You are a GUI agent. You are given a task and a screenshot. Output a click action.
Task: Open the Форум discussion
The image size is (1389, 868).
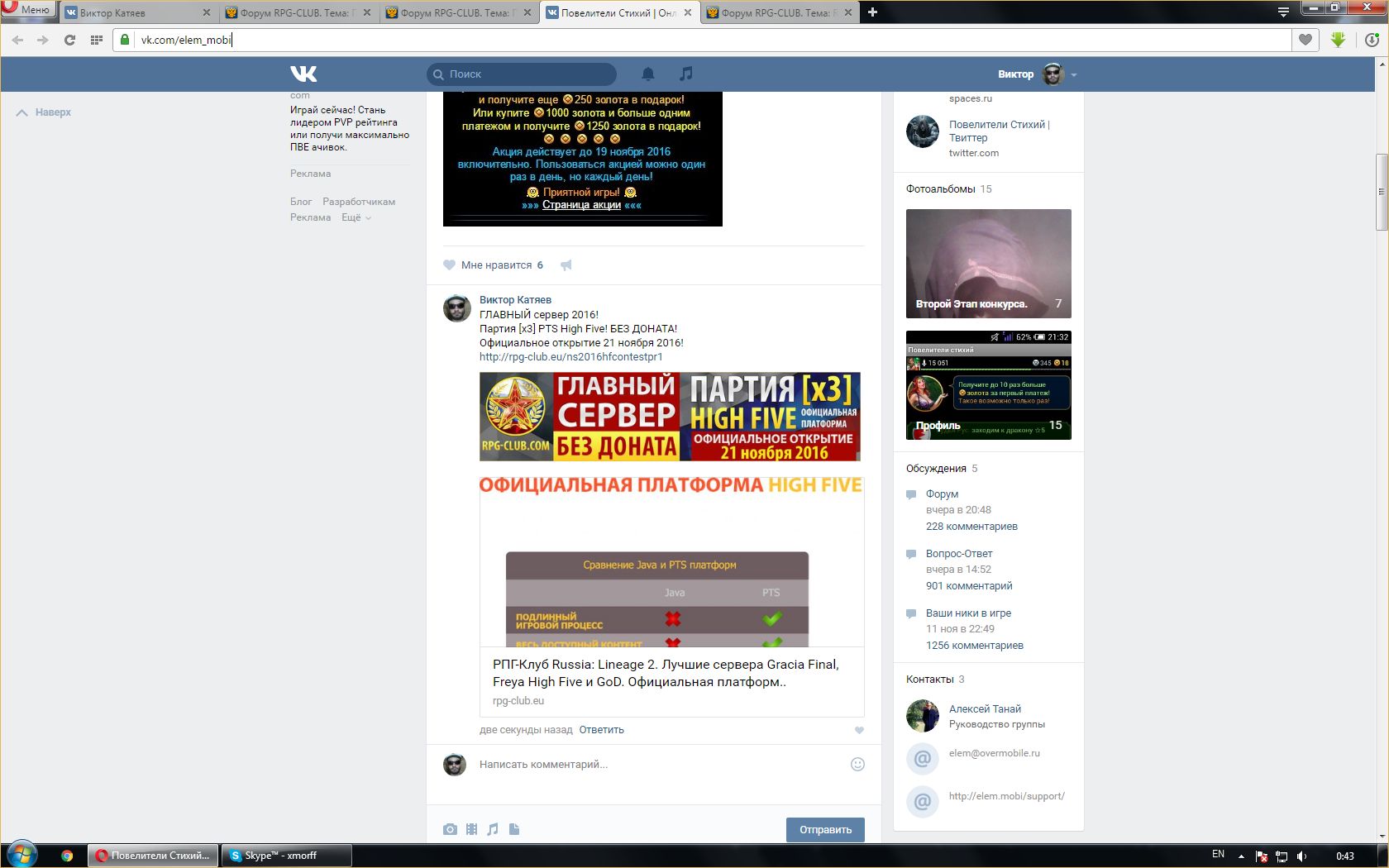point(942,494)
